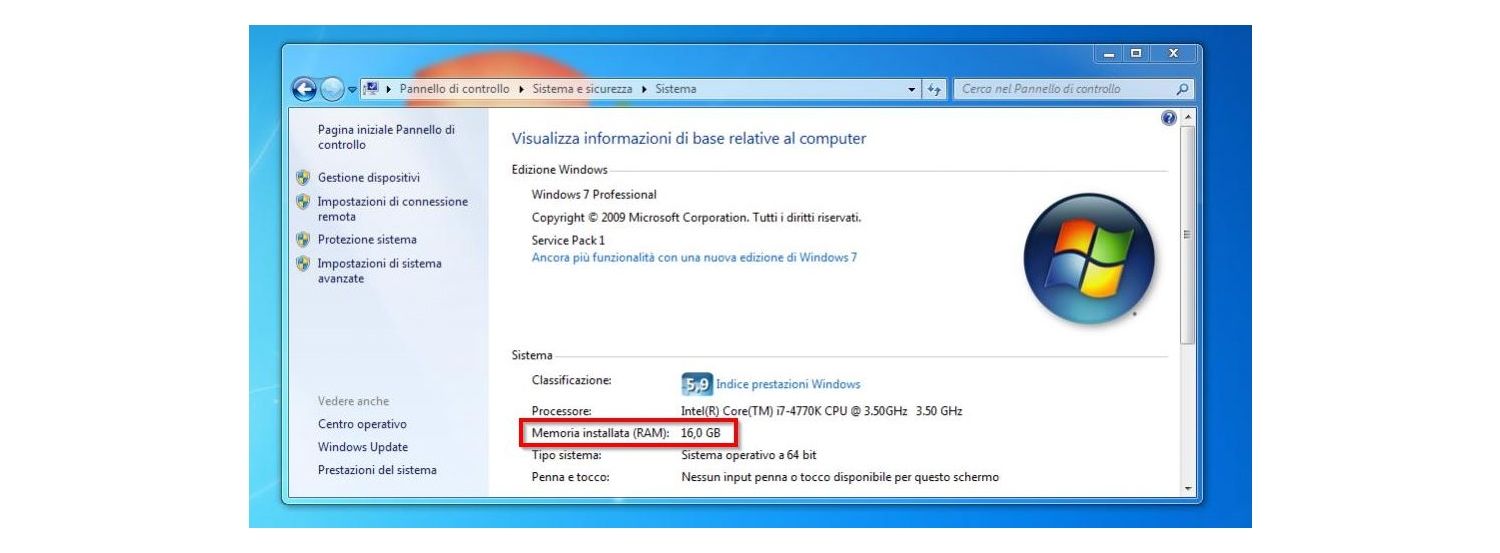1500x553 pixels.
Task: Open 'Prestazioni del sistema' link
Action: 377,470
